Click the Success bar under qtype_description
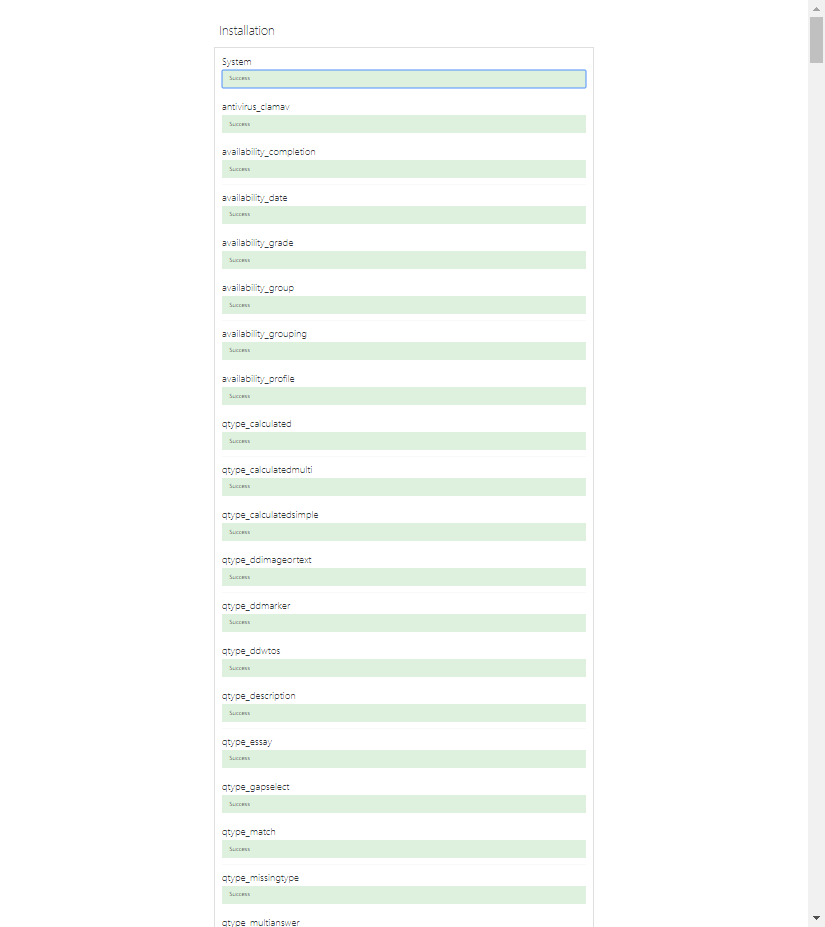This screenshot has width=825, height=927. (x=404, y=713)
